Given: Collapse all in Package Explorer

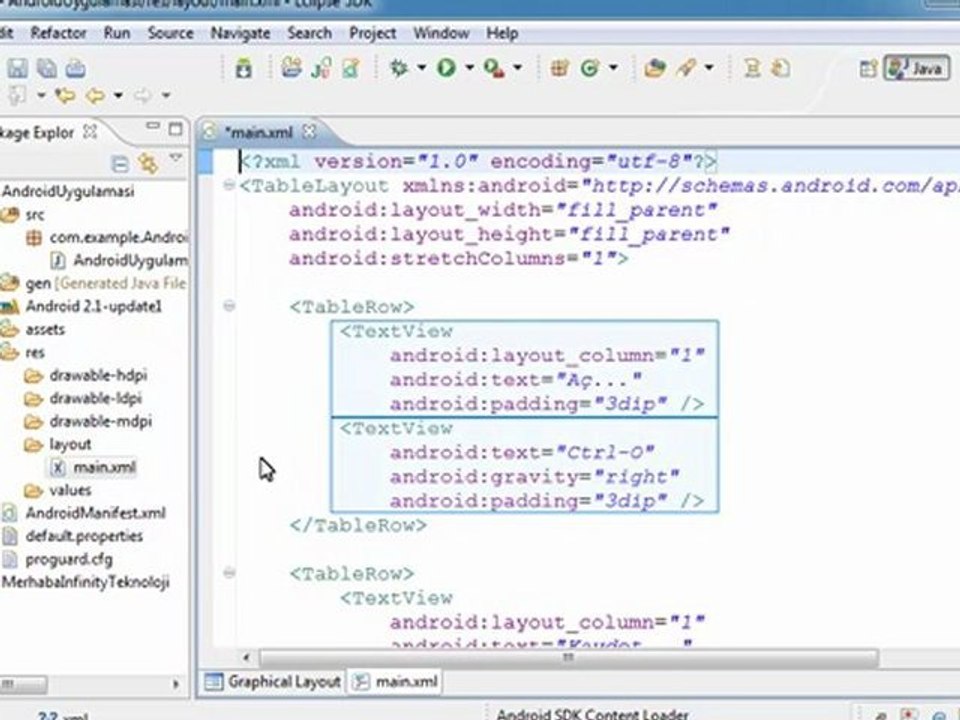Looking at the screenshot, I should (120, 163).
